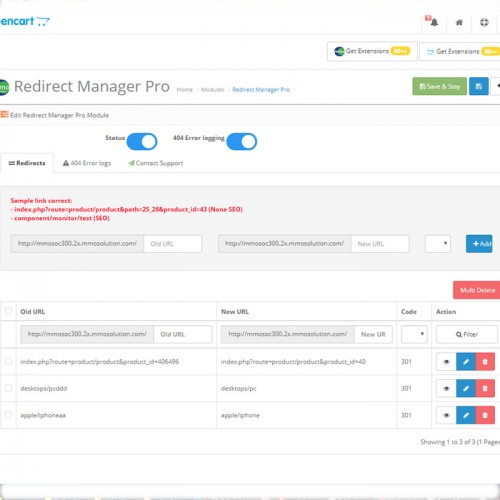Open the notifications bell icon

click(434, 22)
